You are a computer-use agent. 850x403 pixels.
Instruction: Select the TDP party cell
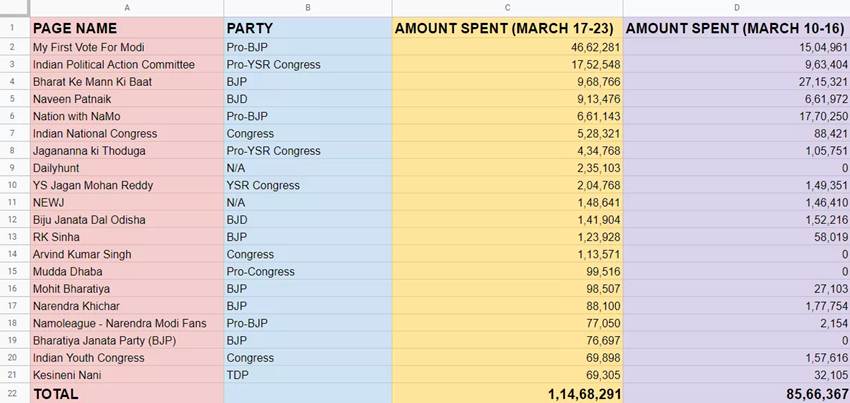(308, 375)
